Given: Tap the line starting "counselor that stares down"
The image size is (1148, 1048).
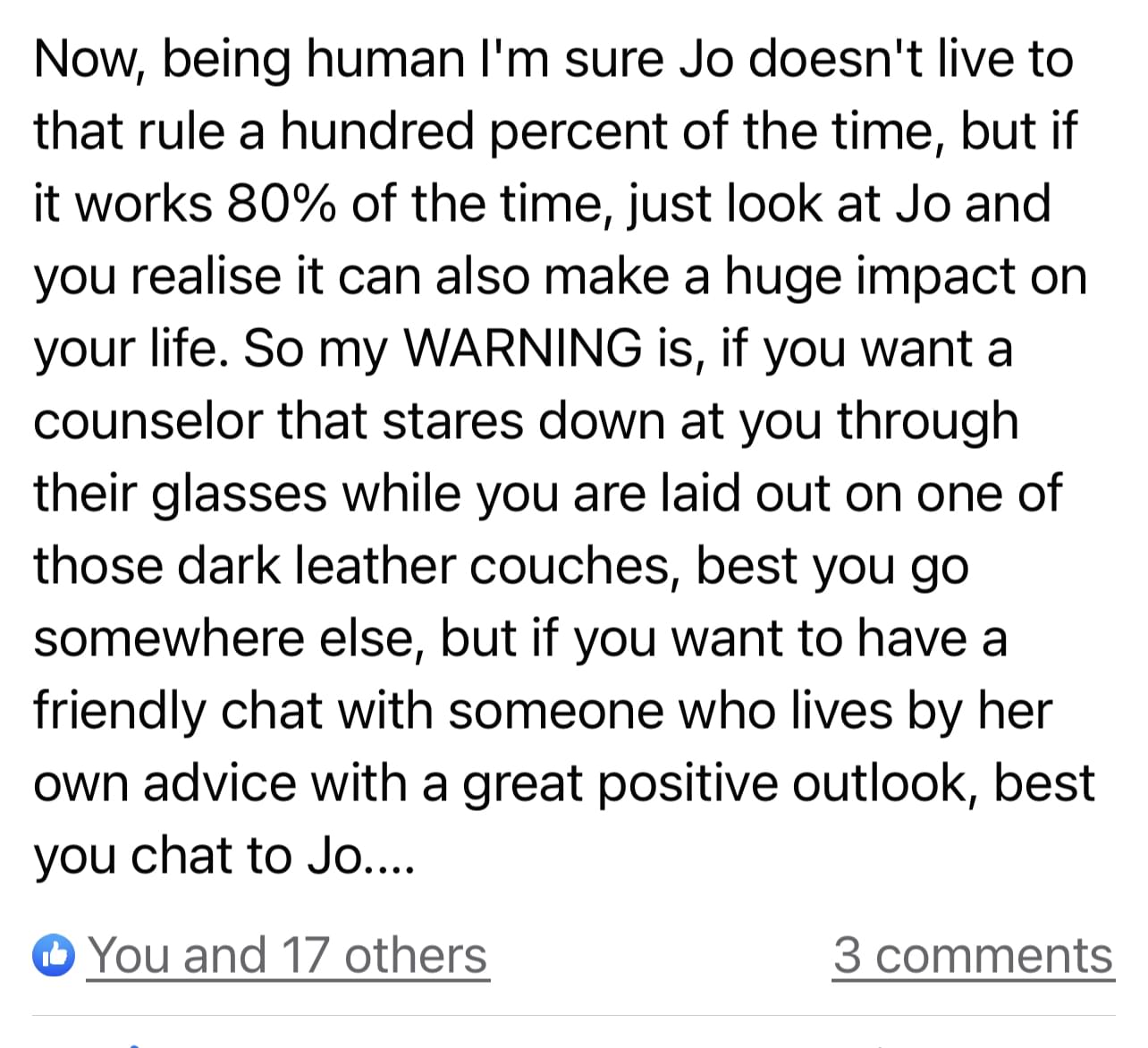Looking at the screenshot, I should (526, 421).
